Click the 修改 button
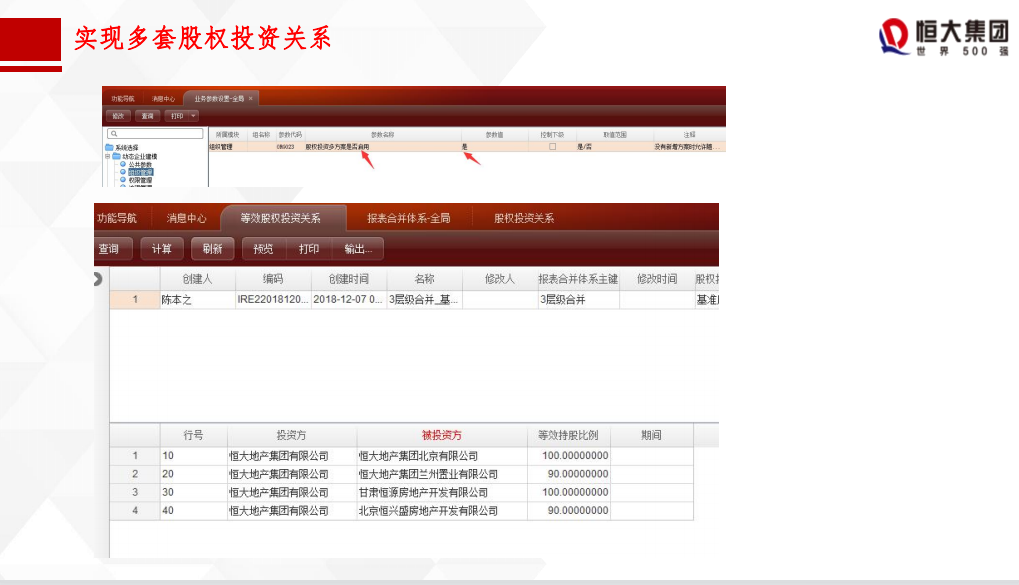This screenshot has height=585, width=1019. [x=118, y=116]
